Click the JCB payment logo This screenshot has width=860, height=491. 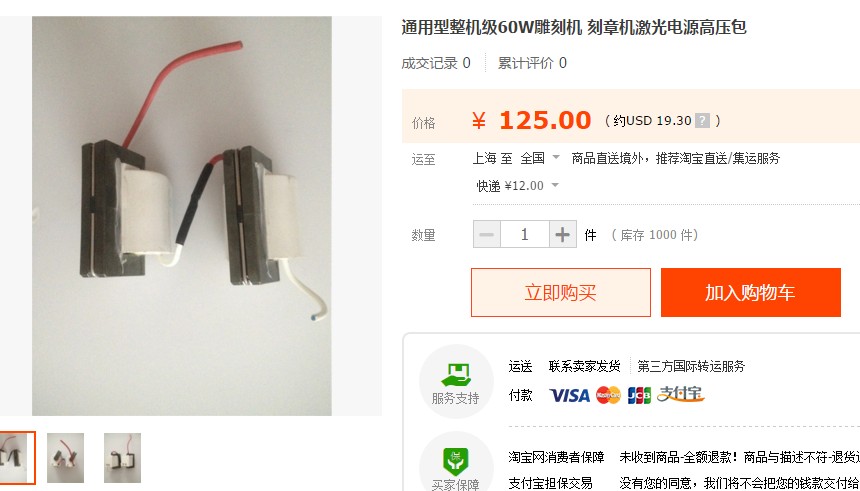click(639, 395)
